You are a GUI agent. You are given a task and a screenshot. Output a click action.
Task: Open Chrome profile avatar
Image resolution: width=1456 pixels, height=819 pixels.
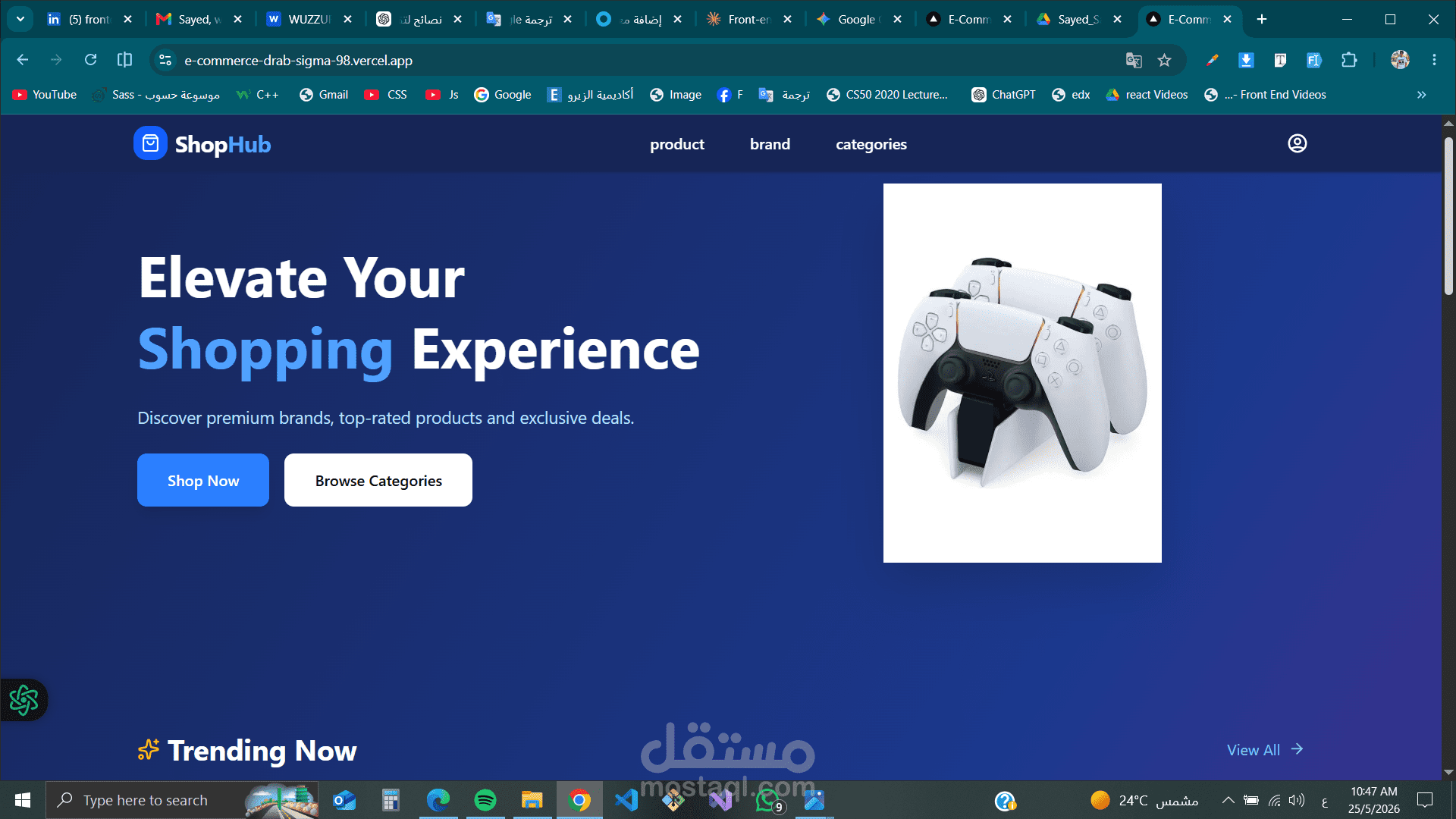point(1400,60)
